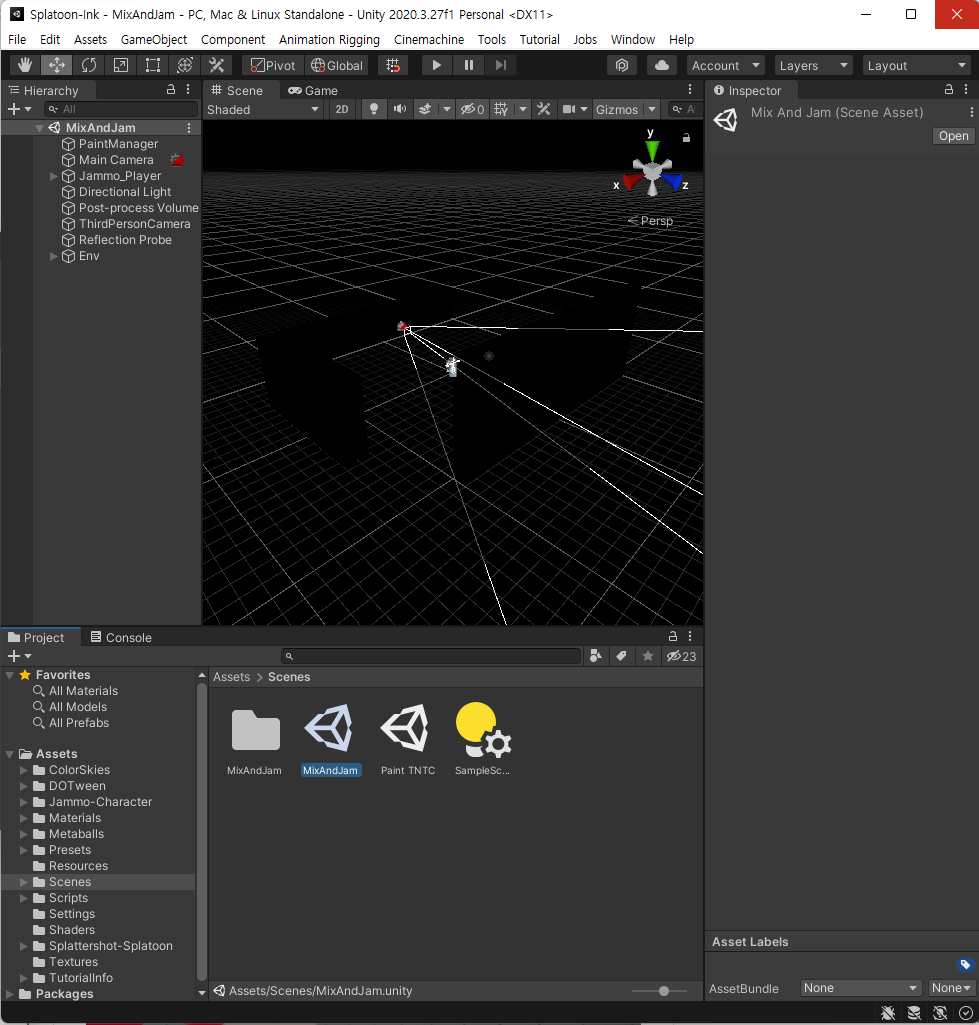This screenshot has width=979, height=1025.
Task: Save search to favorites star icon
Action: tap(648, 656)
